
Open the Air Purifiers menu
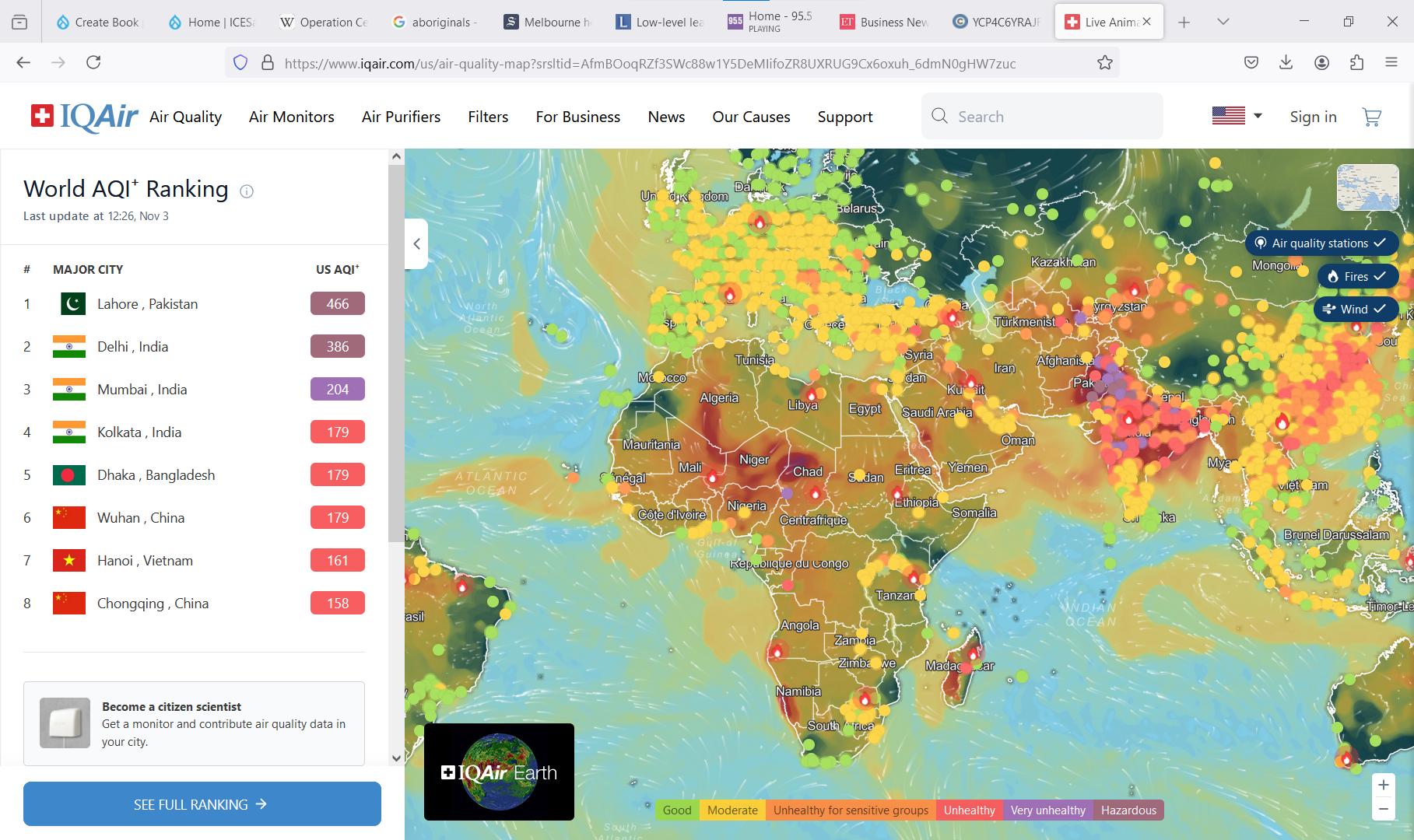tap(401, 117)
